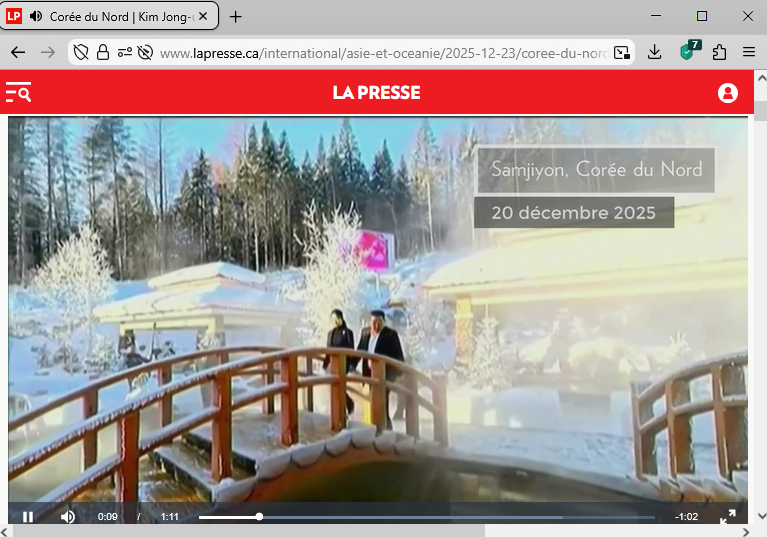Image resolution: width=767 pixels, height=537 pixels.
Task: Click the horizontal scrollbar right arrow
Action: point(746,531)
